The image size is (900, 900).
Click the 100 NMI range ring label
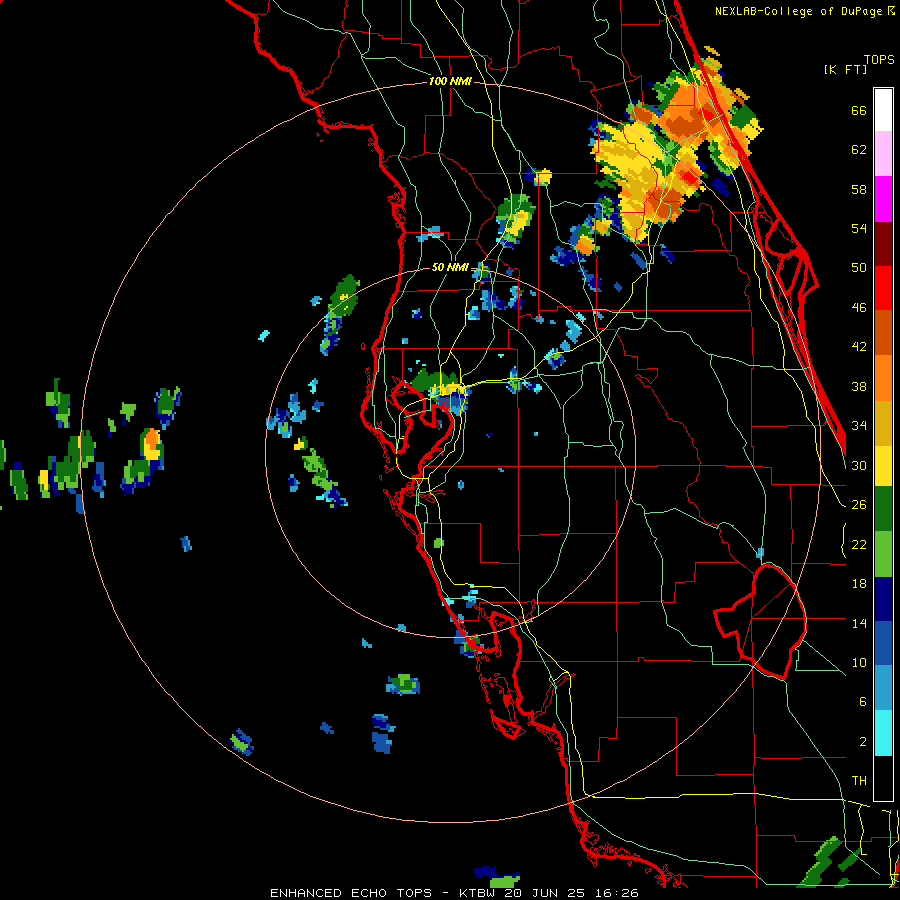pyautogui.click(x=450, y=82)
